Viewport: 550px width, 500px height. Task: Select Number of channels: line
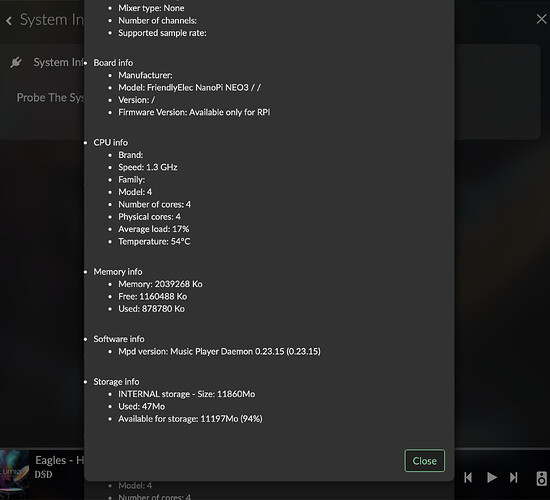click(157, 21)
